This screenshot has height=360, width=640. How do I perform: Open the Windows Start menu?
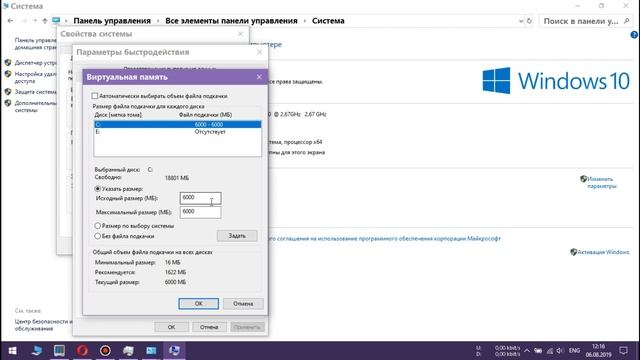coord(12,351)
